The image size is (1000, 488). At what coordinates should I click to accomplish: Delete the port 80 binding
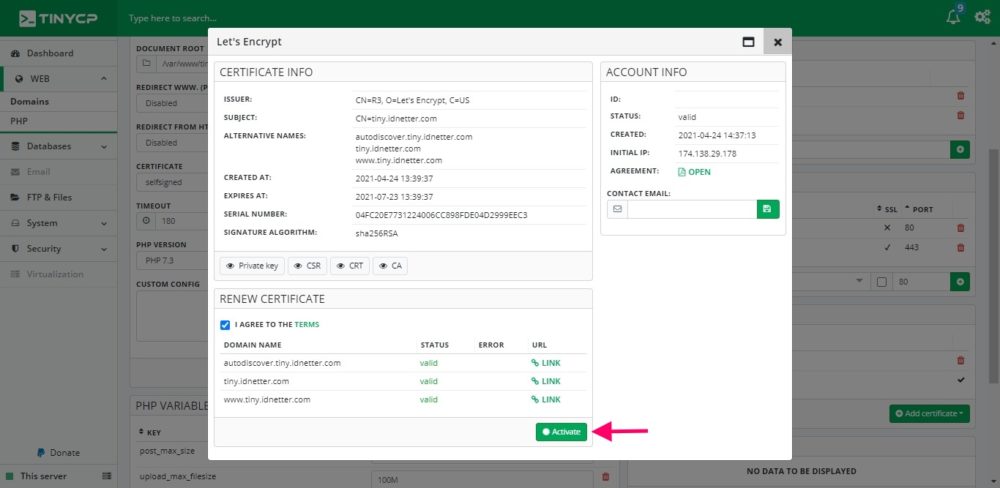pos(960,228)
